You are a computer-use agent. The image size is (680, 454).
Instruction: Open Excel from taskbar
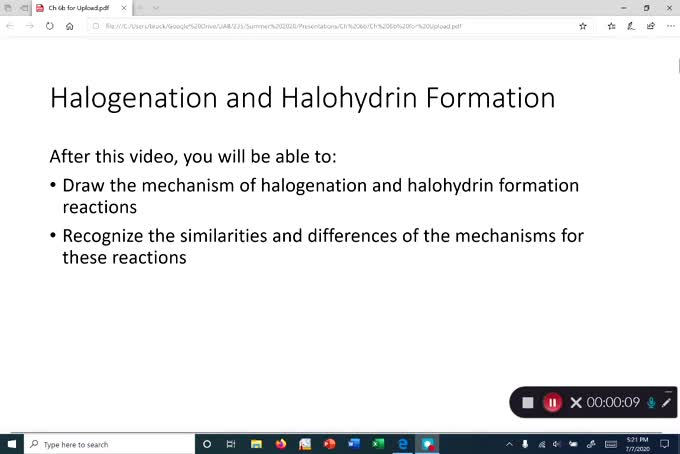(x=378, y=444)
